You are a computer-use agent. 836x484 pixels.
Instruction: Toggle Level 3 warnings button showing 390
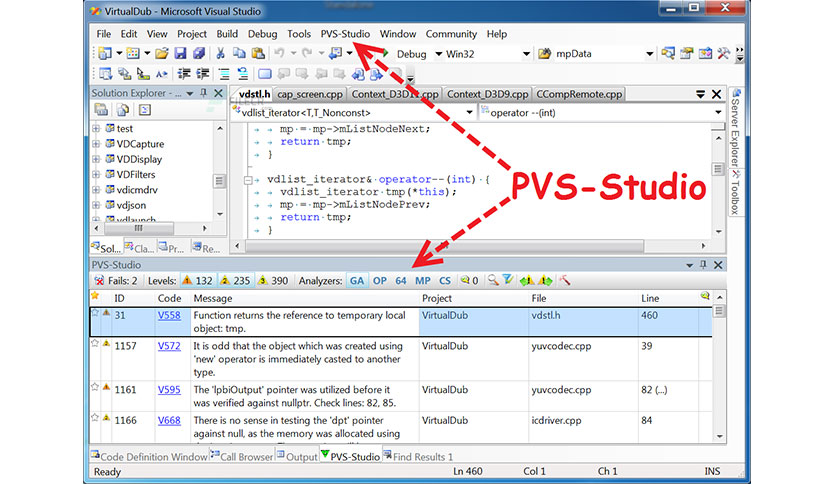coord(273,280)
